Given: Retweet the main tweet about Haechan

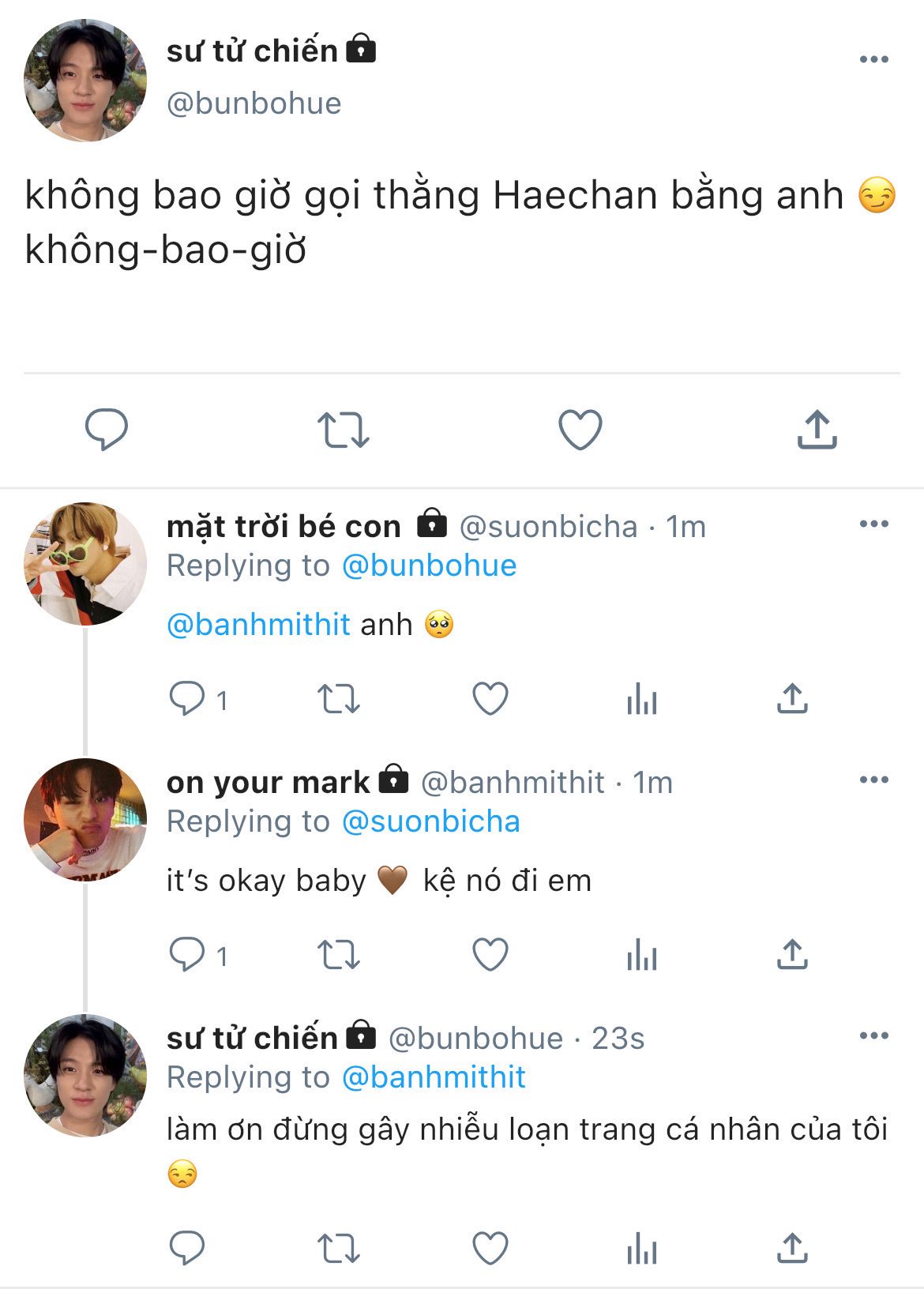Looking at the screenshot, I should point(344,430).
